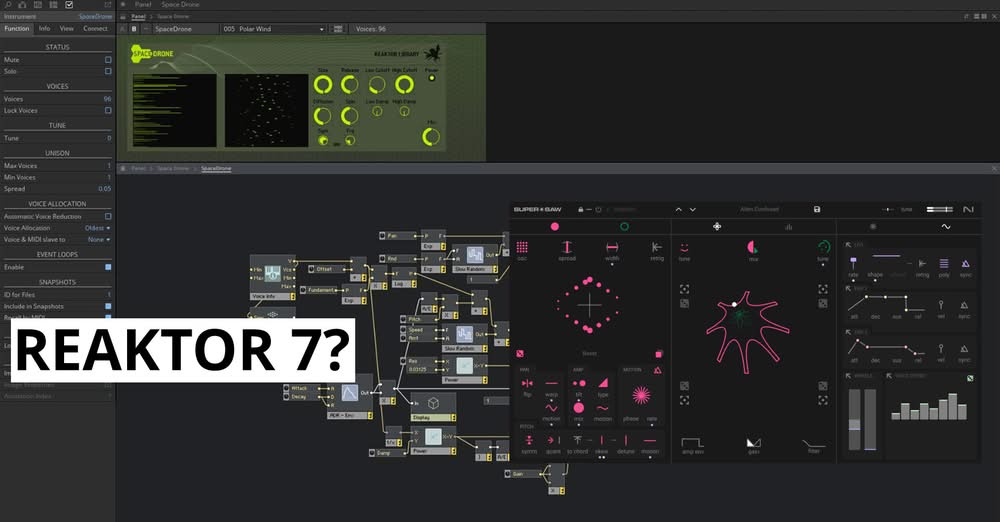Screen dimensions: 1000x522
Task: Click the left wheel slider in Super Saw
Action: [855, 419]
